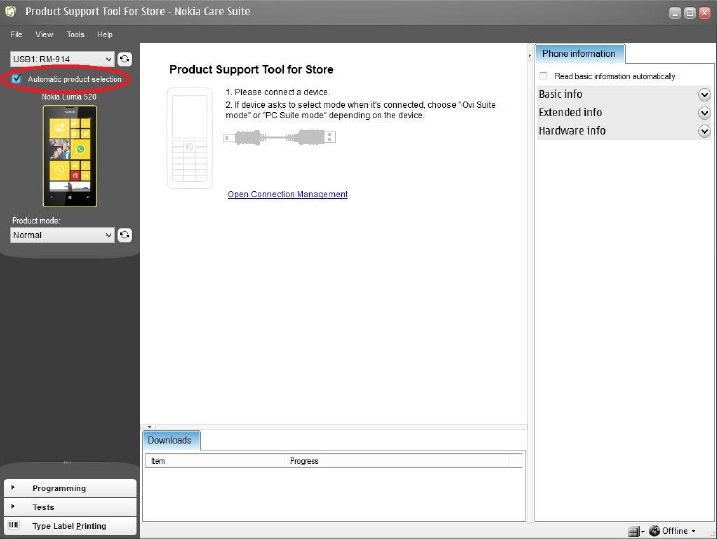The image size is (717, 539).
Task: Enable Read basic information automatically
Action: (x=543, y=76)
